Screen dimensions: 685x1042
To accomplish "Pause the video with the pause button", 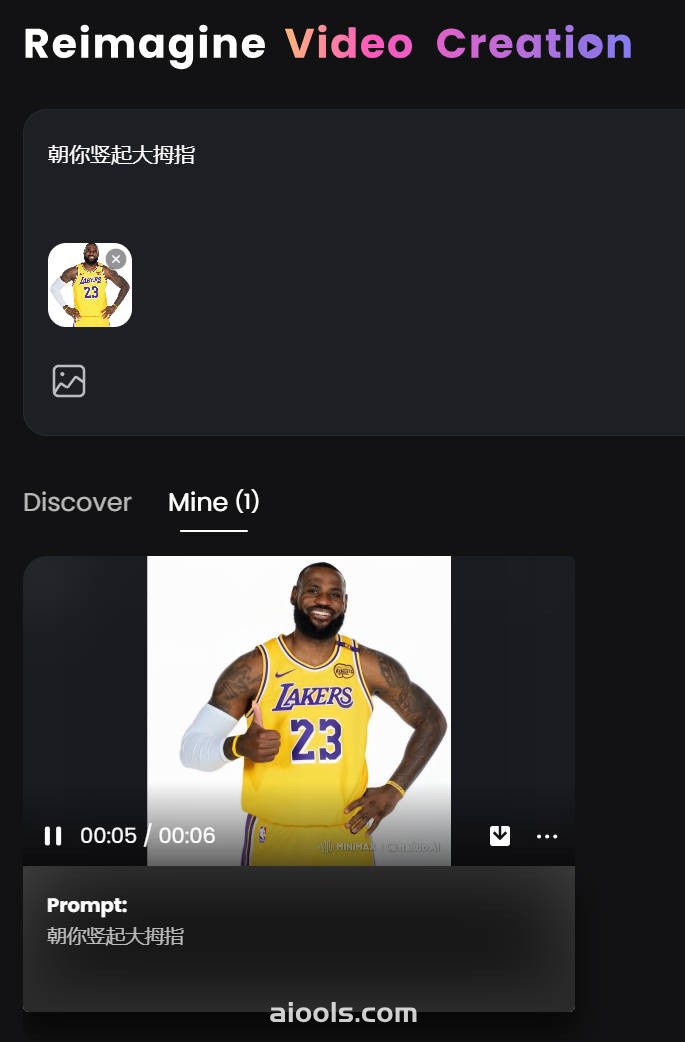I will (53, 835).
